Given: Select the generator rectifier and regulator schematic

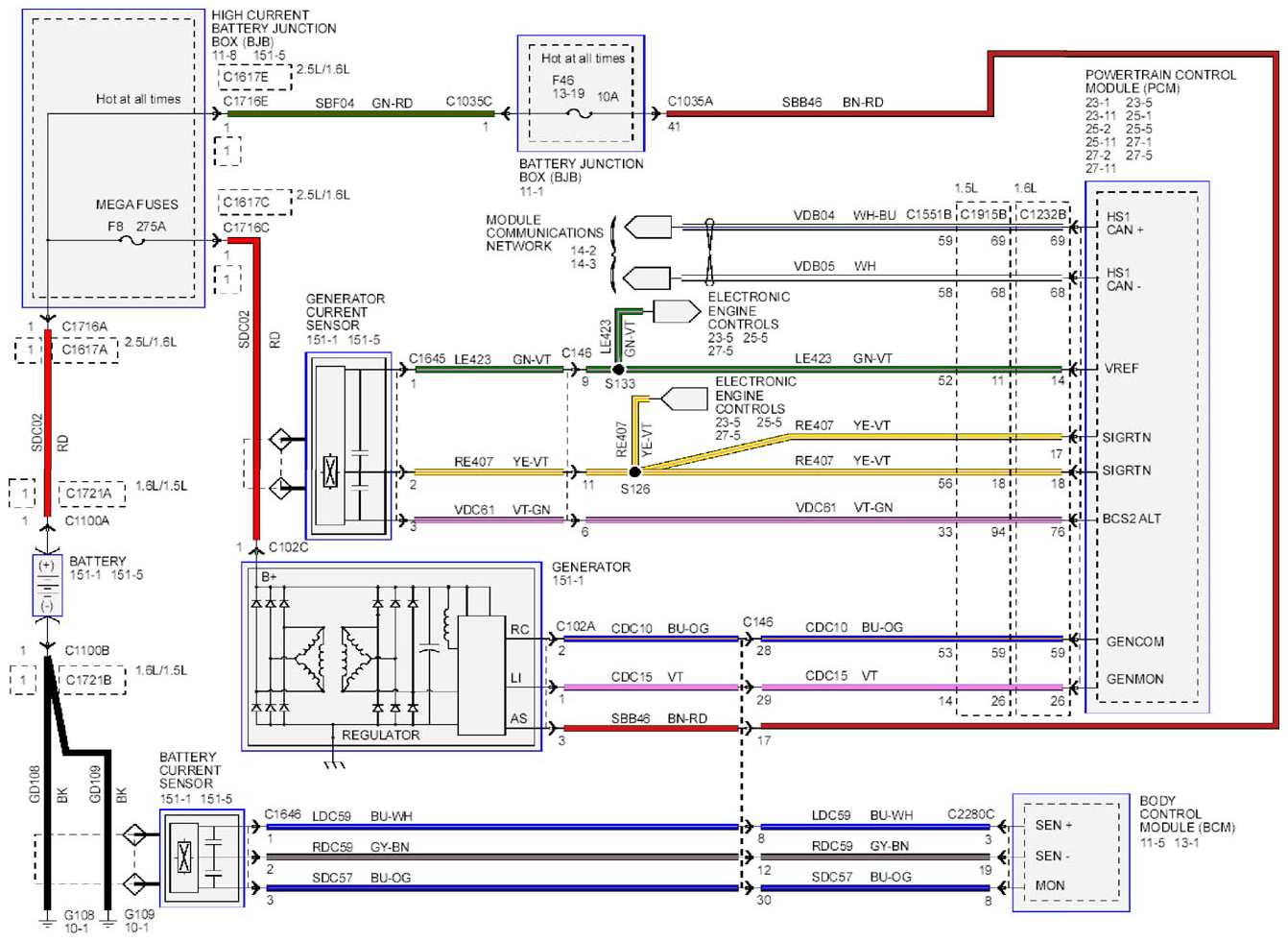Looking at the screenshot, I should click(x=392, y=657).
